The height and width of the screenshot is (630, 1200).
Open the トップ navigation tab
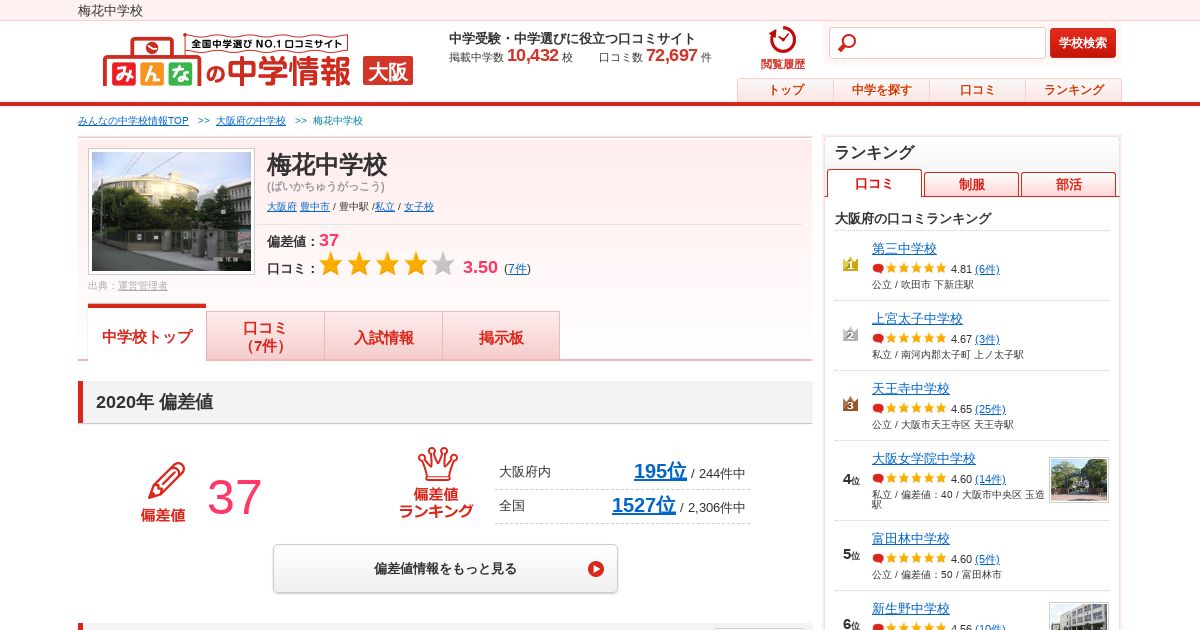pos(786,90)
